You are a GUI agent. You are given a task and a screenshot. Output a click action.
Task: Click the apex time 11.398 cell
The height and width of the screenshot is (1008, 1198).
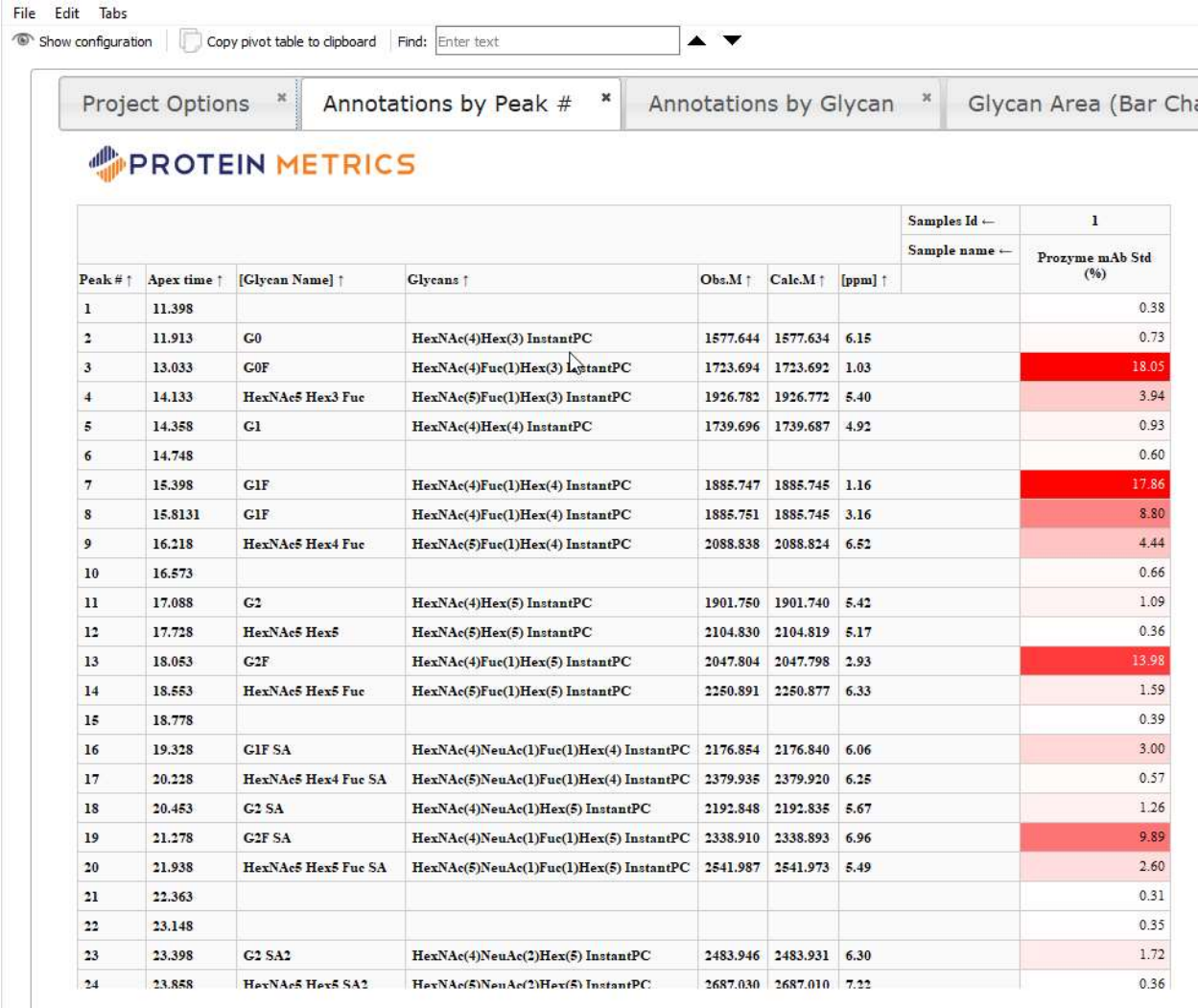pyautogui.click(x=190, y=309)
